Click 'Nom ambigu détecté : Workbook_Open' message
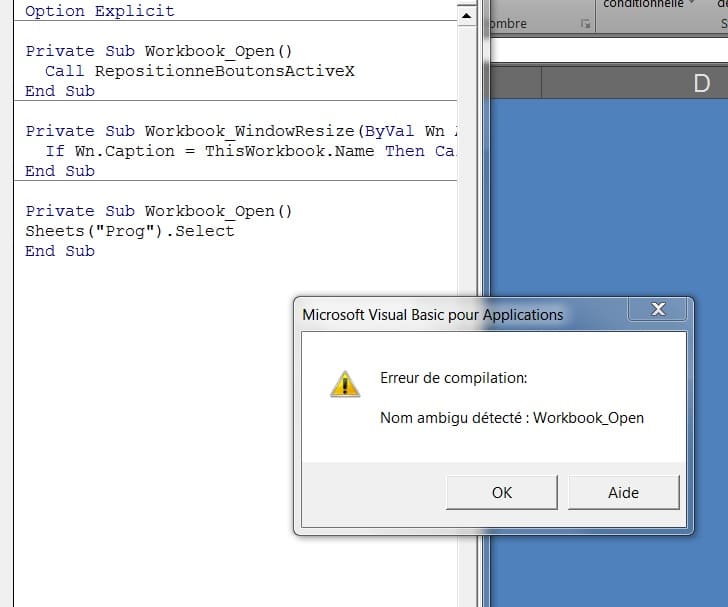Viewport: 728px width, 607px height. pyautogui.click(x=512, y=418)
